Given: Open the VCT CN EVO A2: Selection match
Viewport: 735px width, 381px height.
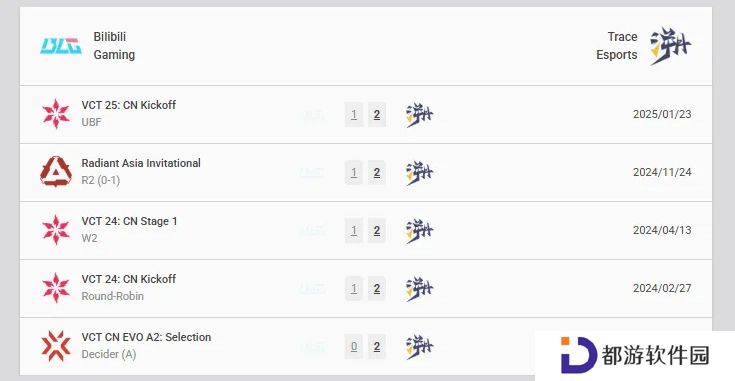Looking at the screenshot, I should pos(146,337).
